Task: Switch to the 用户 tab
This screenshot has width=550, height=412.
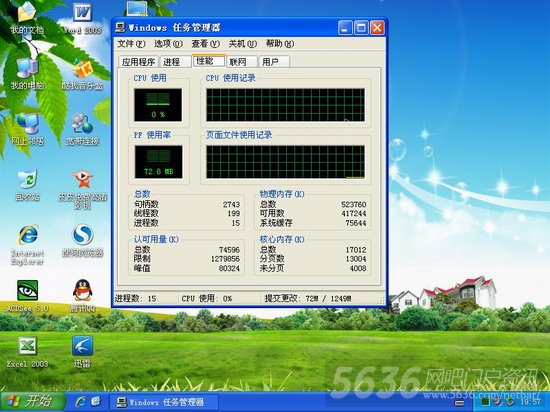Action: 274,62
